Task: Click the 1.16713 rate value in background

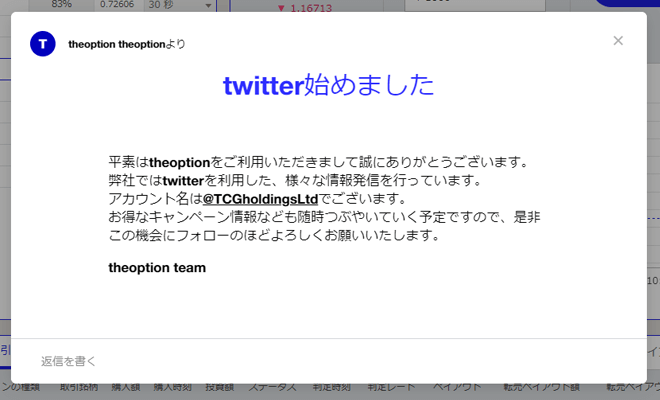Action: (x=311, y=8)
